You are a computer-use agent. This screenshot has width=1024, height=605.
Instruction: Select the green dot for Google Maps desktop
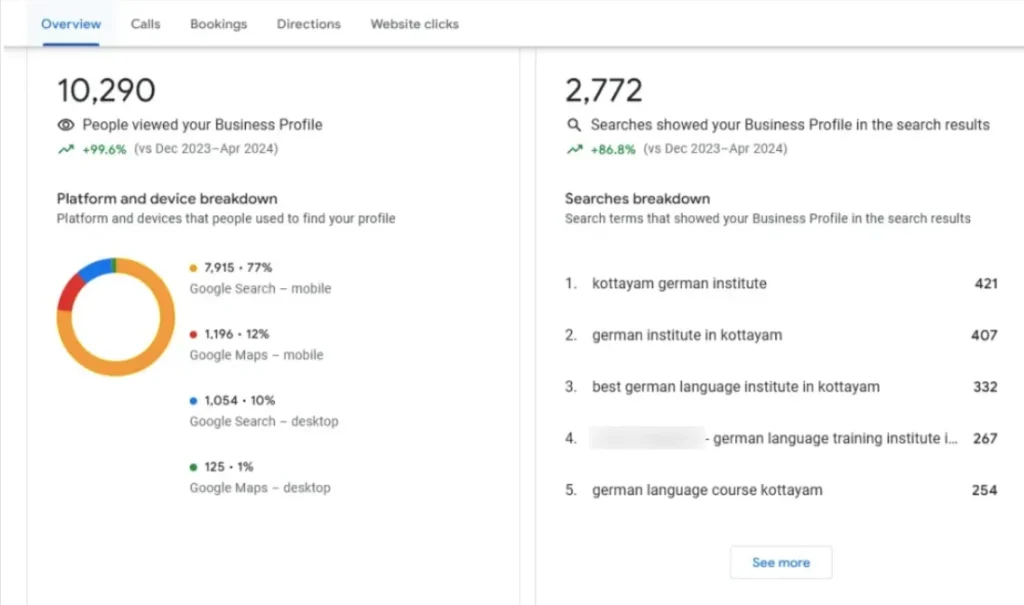[195, 466]
